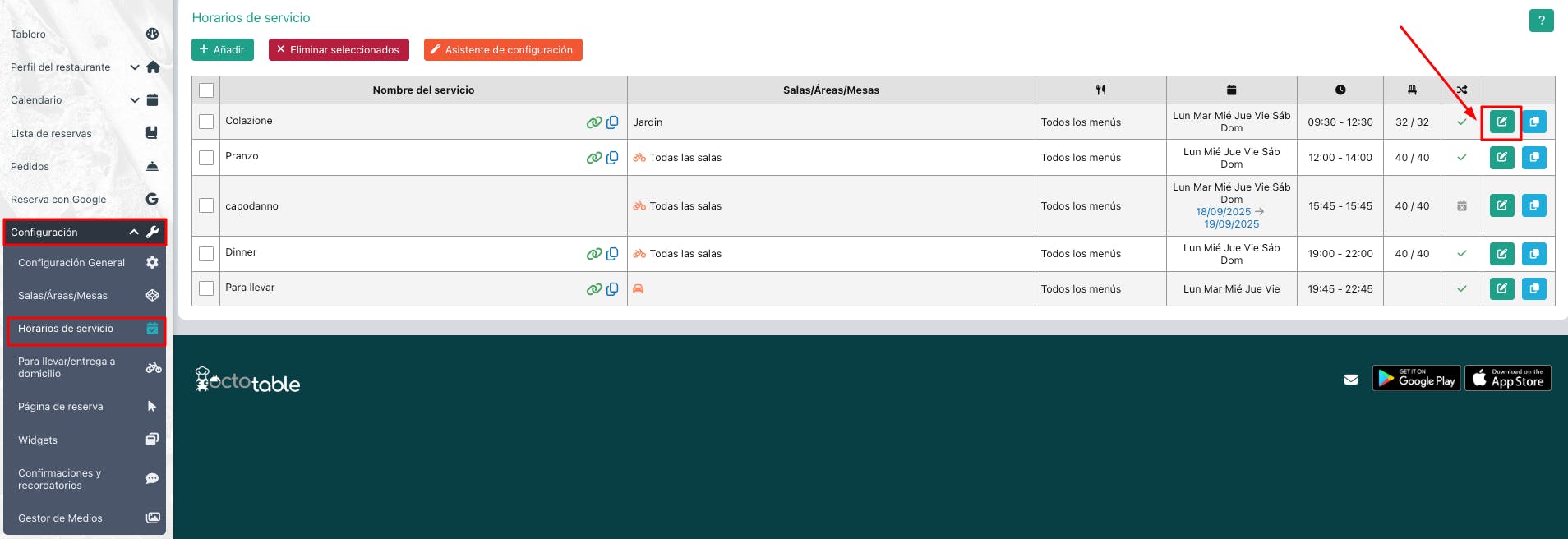1568x539 pixels.
Task: Click Nombre del servicio column header
Action: [x=423, y=90]
